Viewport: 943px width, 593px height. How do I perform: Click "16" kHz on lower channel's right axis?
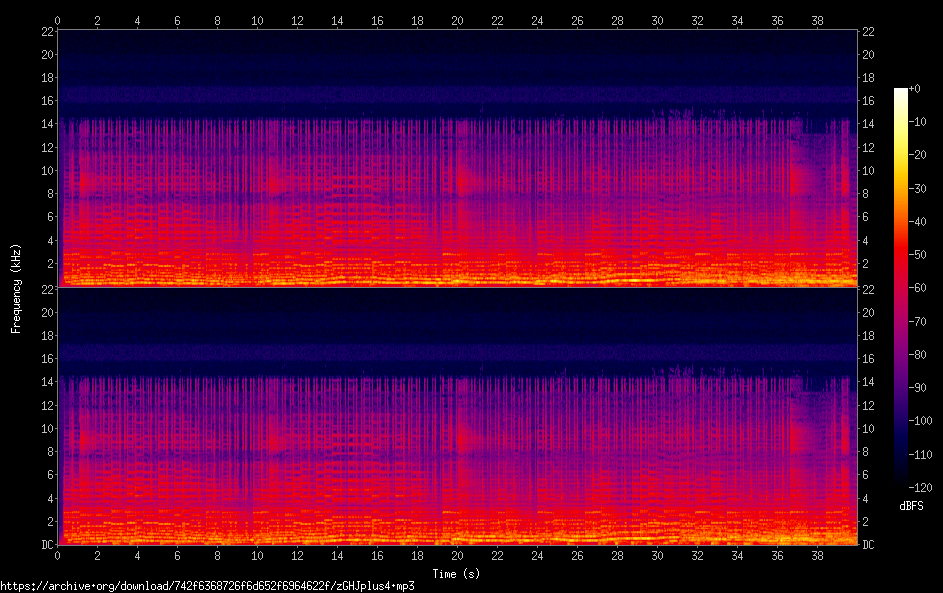click(x=868, y=358)
